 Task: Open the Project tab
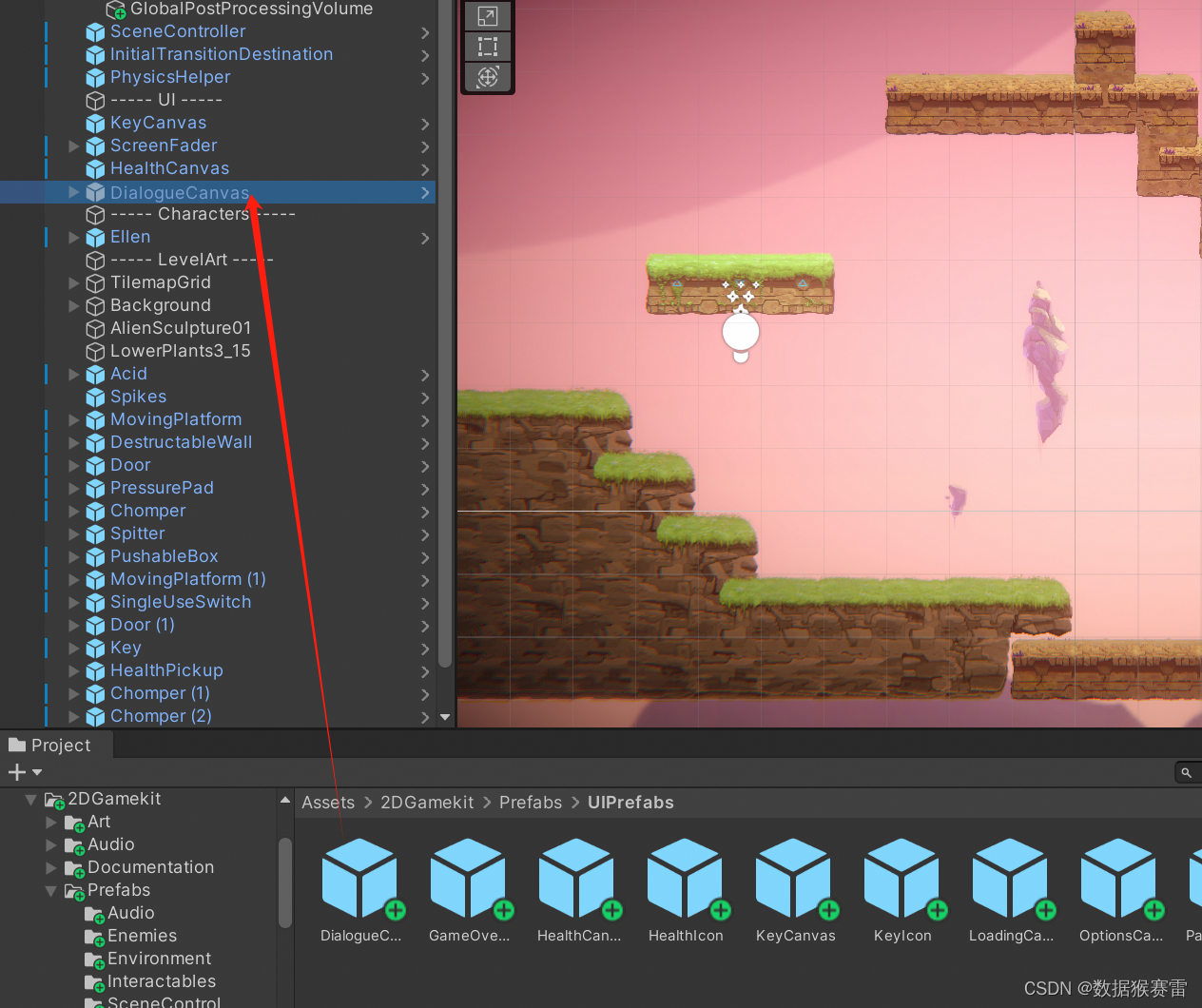coord(55,745)
